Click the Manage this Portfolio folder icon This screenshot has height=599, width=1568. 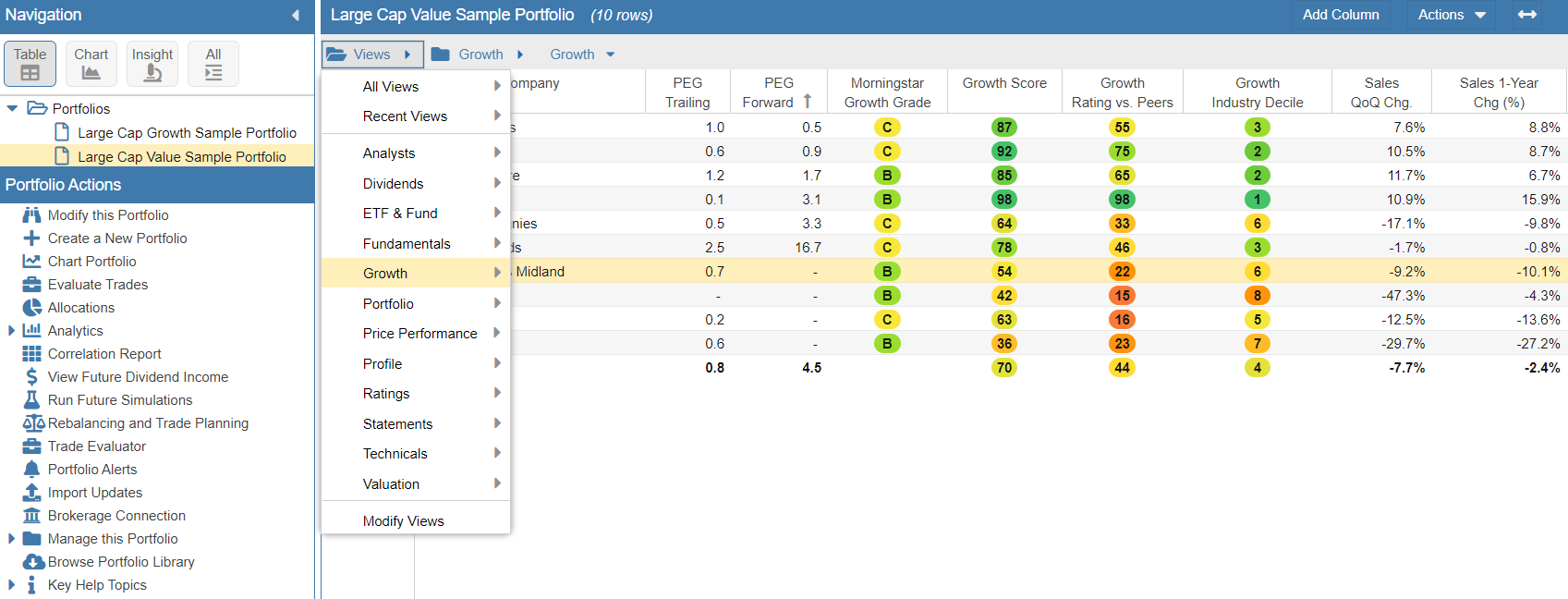pos(31,539)
